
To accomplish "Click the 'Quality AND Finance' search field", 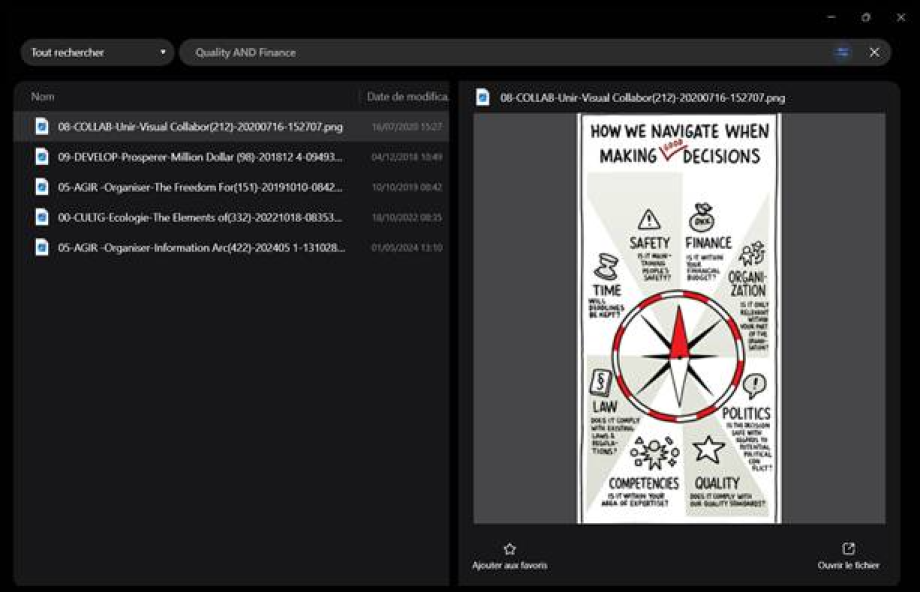I will (500, 52).
